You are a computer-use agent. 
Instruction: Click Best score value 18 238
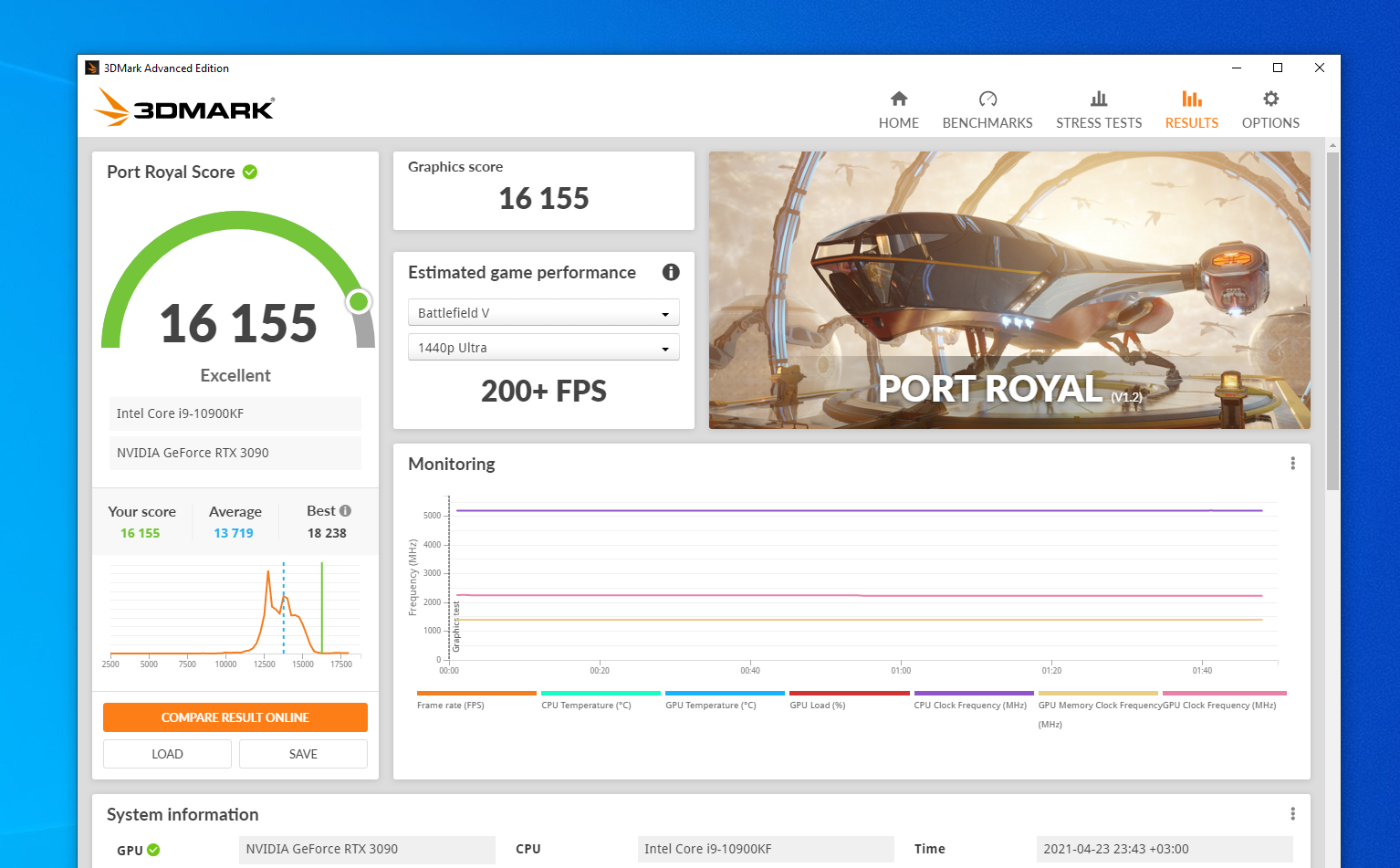pos(327,533)
